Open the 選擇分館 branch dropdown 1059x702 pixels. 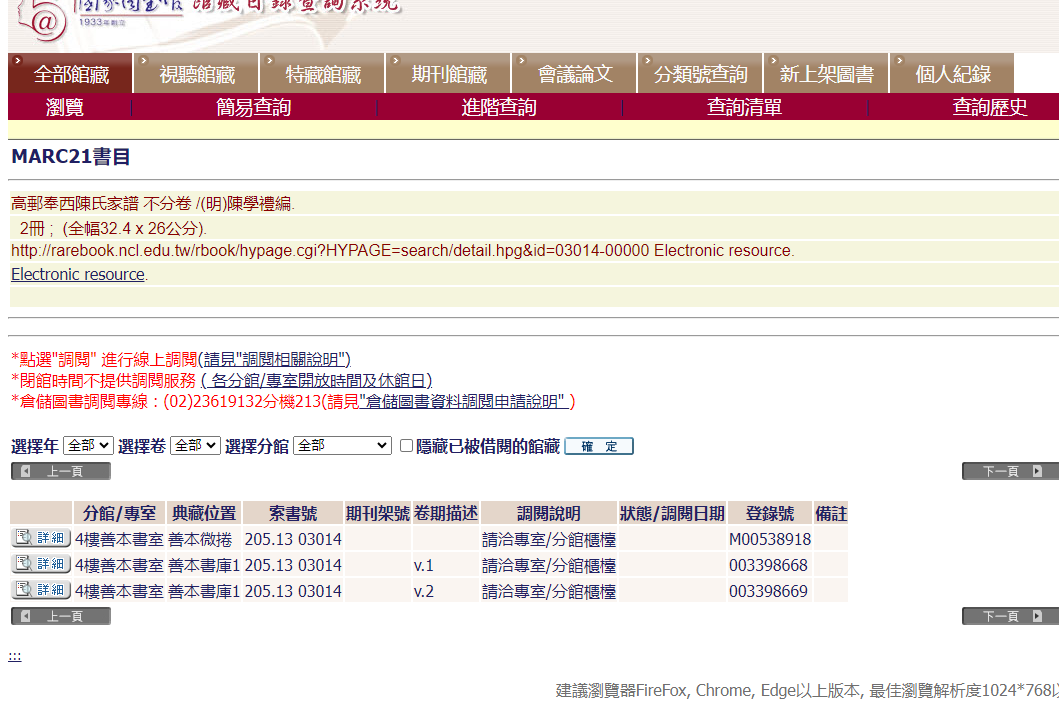tap(340, 445)
